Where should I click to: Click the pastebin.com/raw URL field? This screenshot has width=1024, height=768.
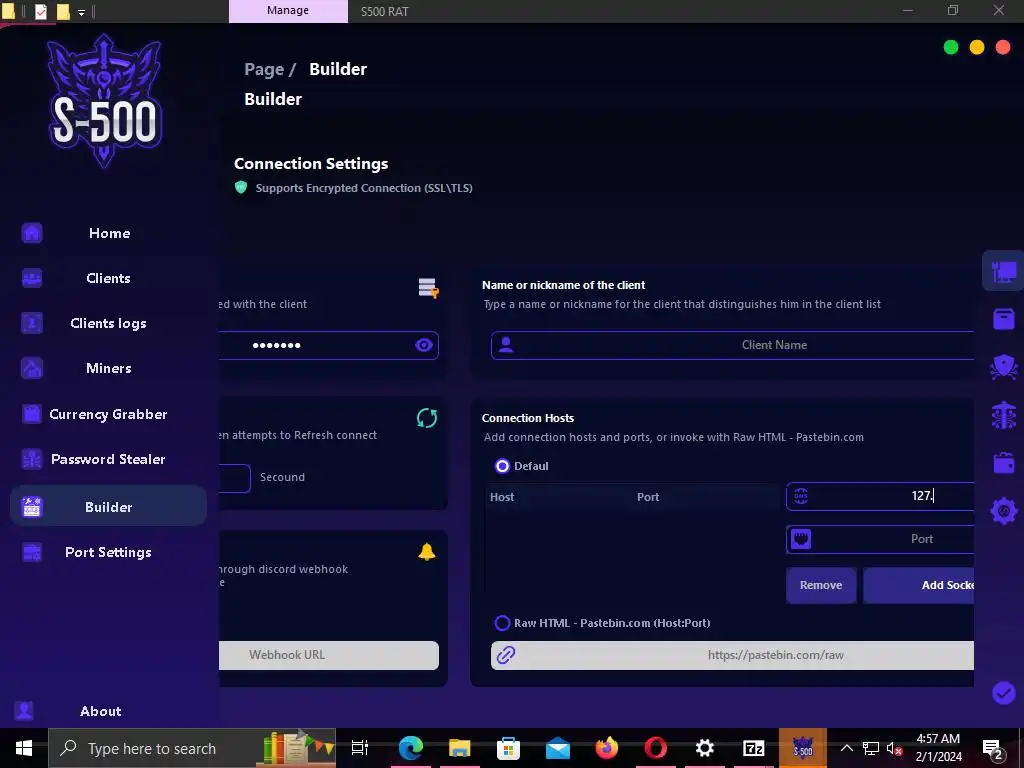pos(732,655)
